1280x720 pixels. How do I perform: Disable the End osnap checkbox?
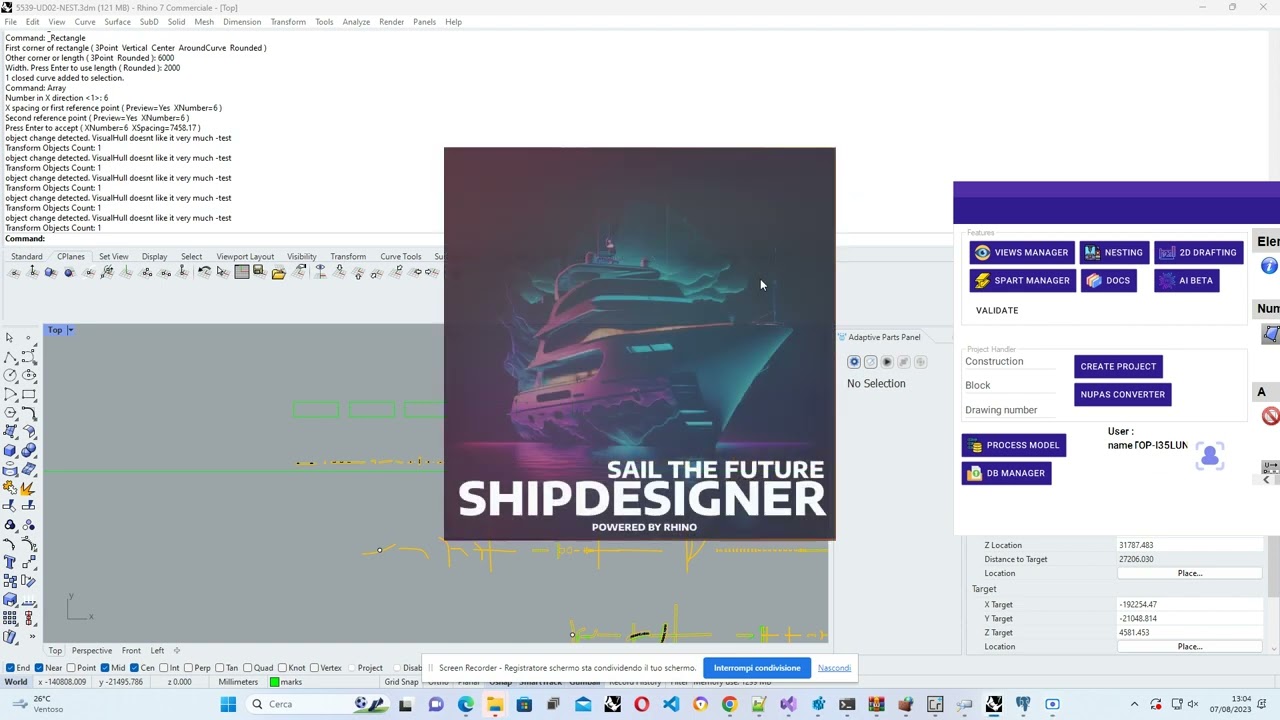click(x=10, y=668)
